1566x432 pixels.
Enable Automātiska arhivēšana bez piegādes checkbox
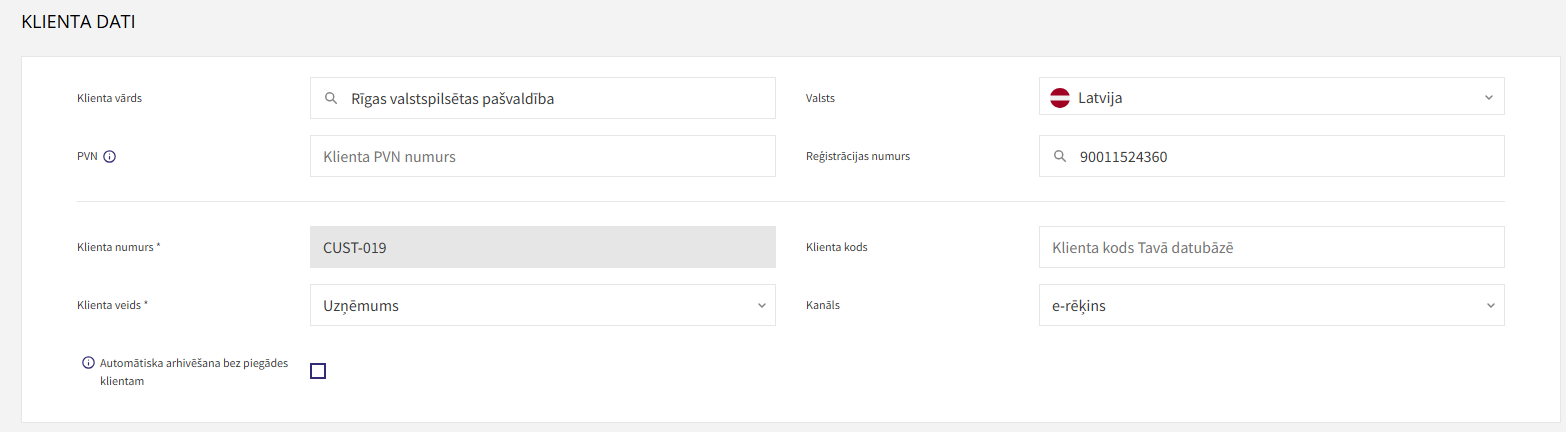[318, 371]
